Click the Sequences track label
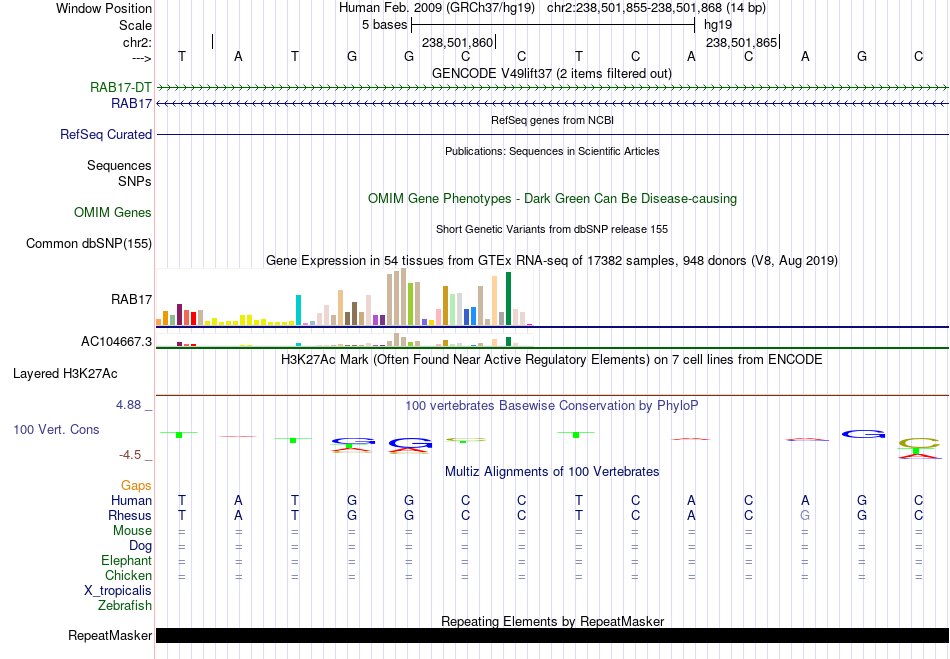The image size is (950, 659). pos(119,165)
